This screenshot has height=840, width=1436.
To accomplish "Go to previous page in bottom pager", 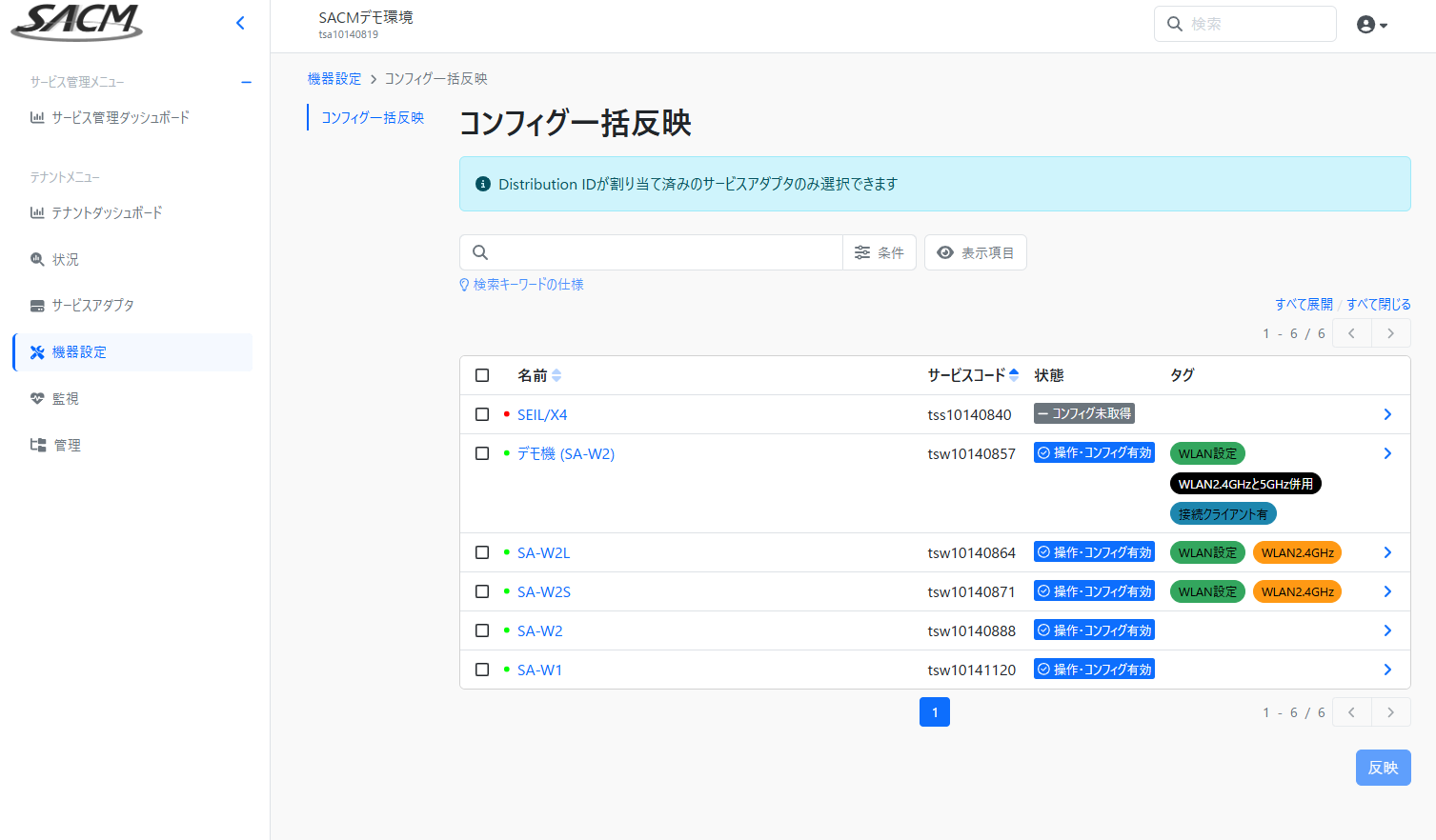I will pyautogui.click(x=1352, y=712).
